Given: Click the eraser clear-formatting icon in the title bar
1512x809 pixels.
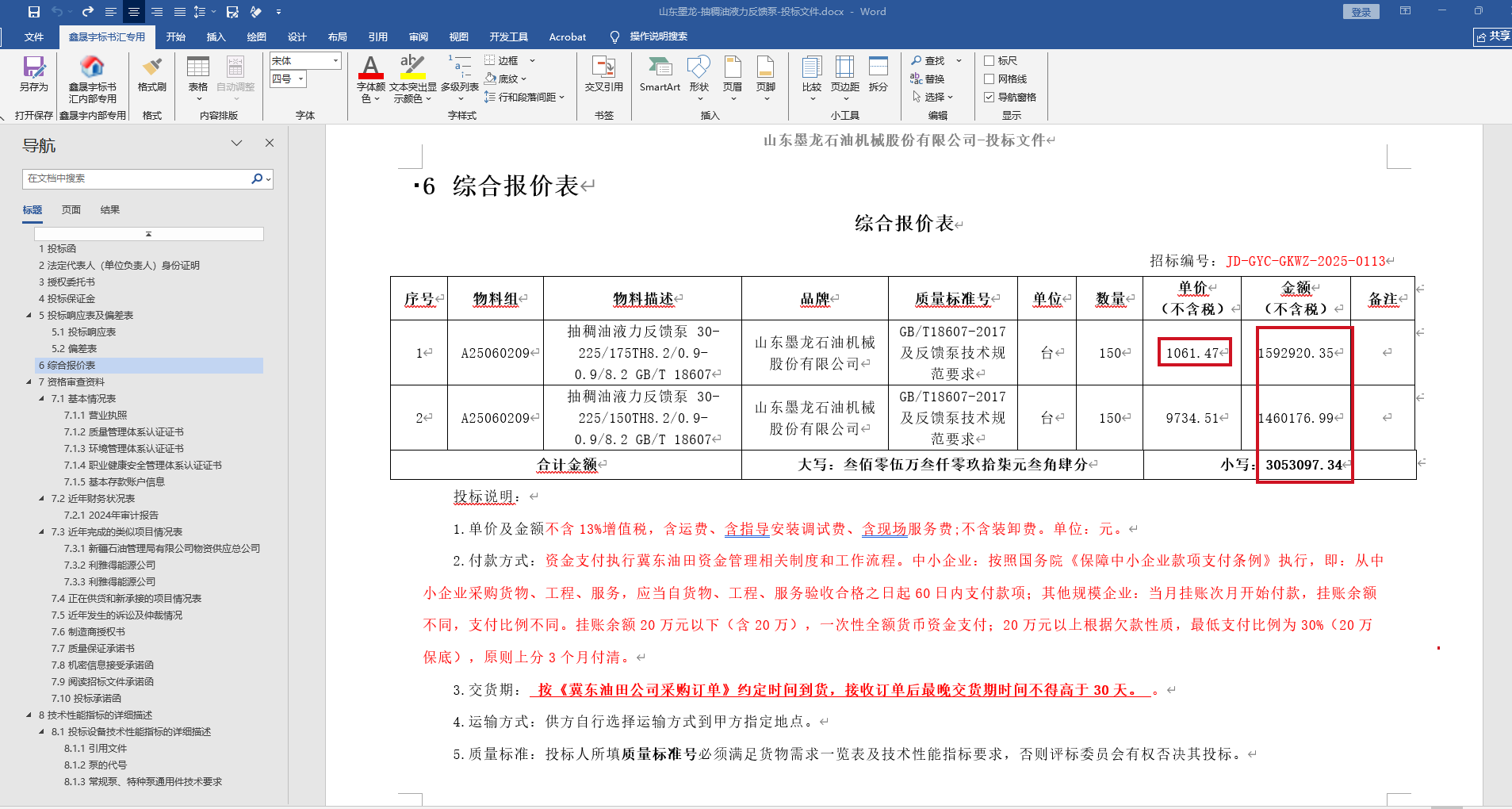Looking at the screenshot, I should (255, 12).
